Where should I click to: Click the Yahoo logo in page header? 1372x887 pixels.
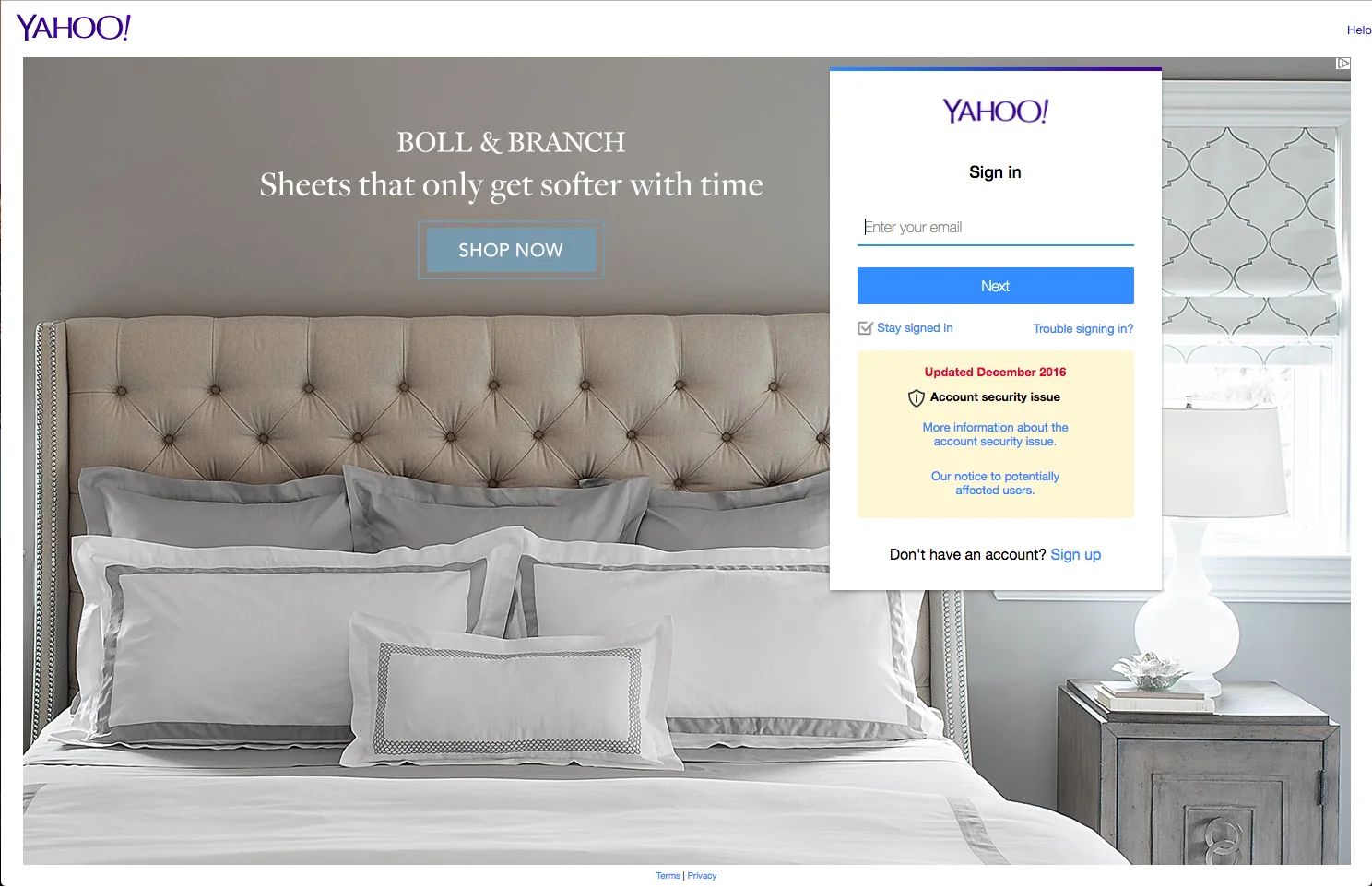74,28
